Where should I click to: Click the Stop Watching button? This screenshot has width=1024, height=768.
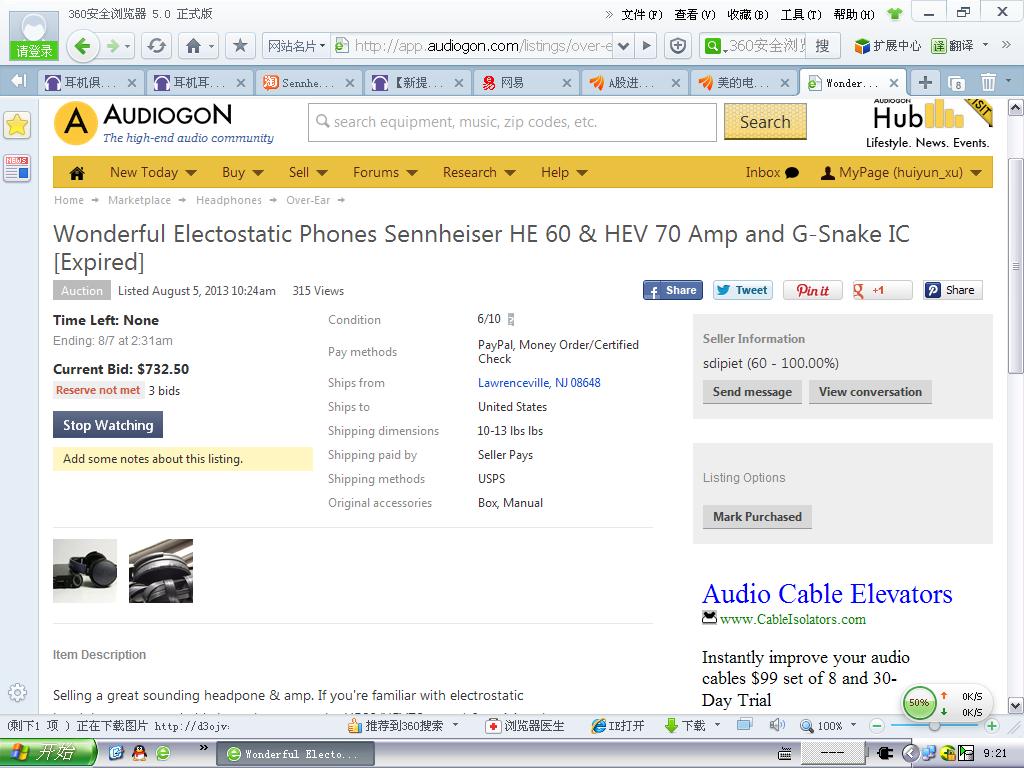108,425
